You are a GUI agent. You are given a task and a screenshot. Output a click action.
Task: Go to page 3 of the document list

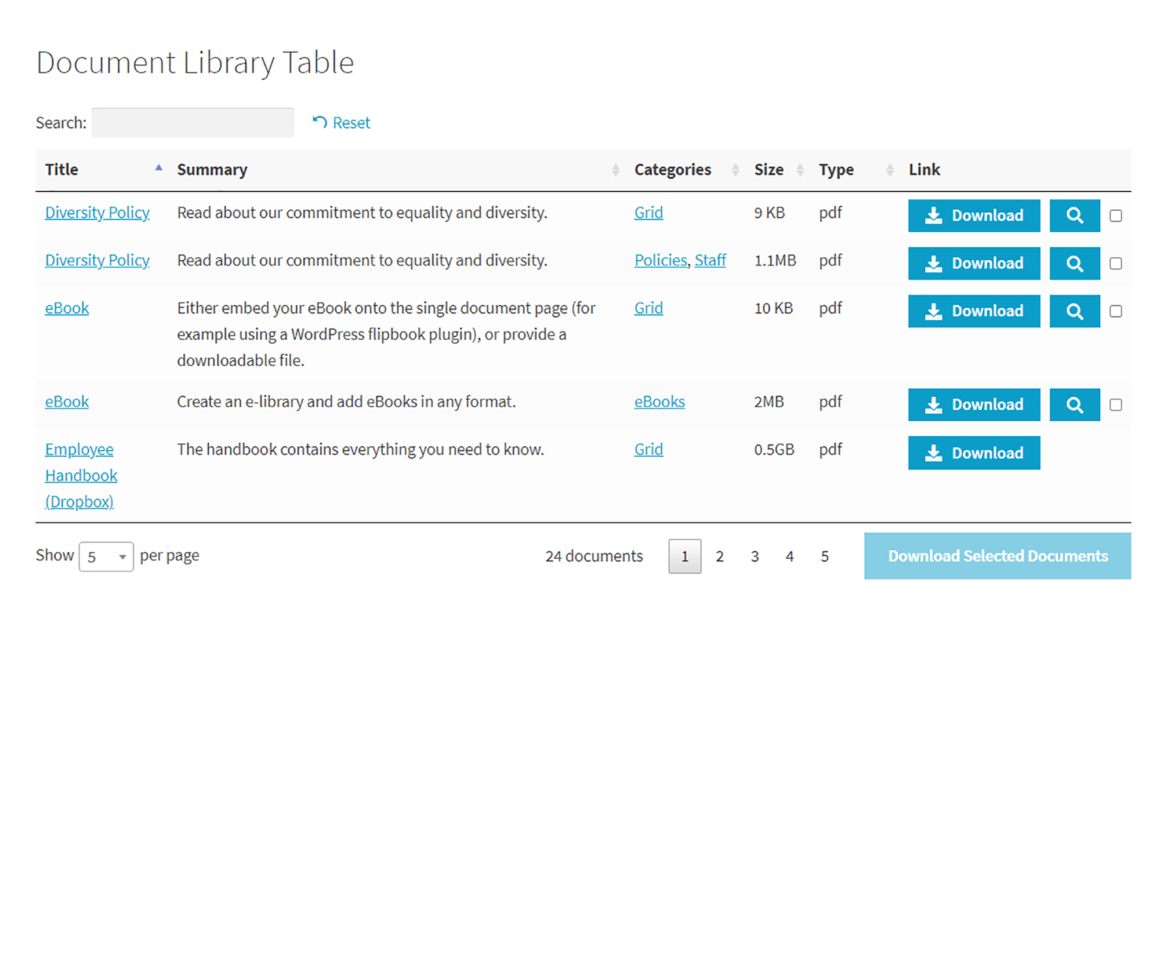pos(755,555)
